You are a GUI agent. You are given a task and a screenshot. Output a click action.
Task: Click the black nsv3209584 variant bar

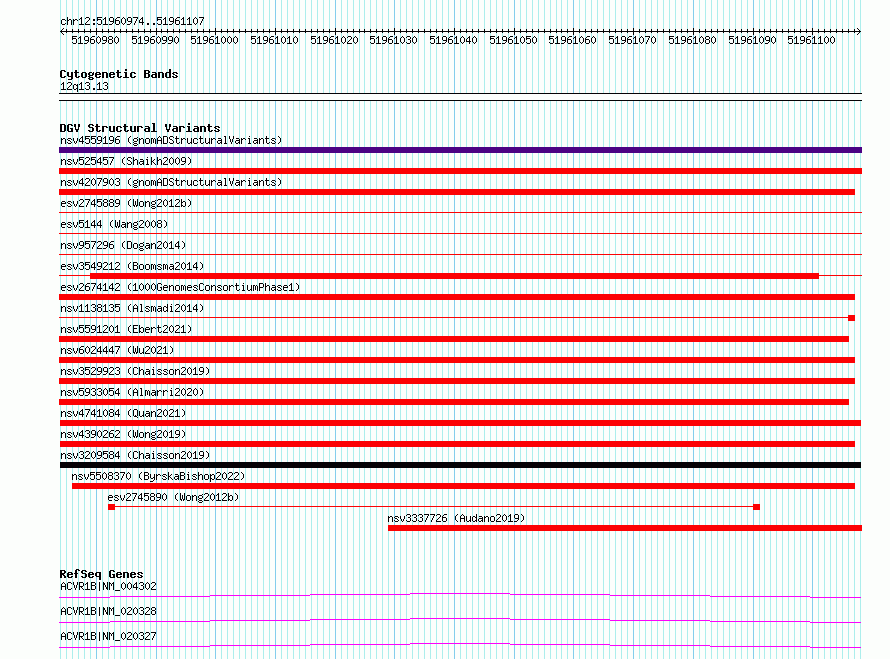tap(460, 465)
